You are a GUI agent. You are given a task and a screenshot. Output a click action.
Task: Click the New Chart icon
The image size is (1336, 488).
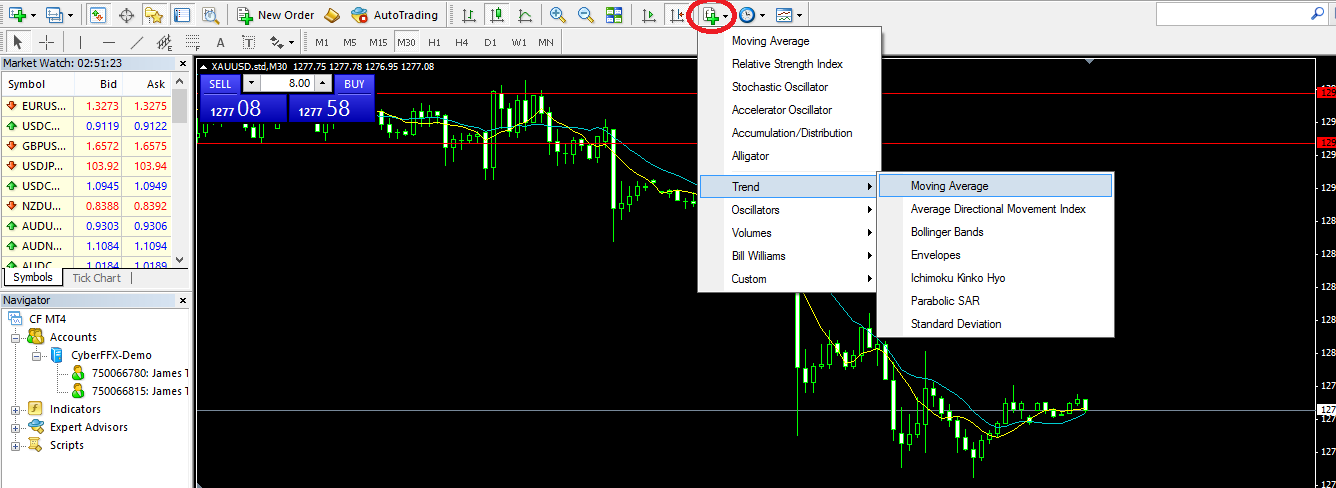click(x=17, y=15)
